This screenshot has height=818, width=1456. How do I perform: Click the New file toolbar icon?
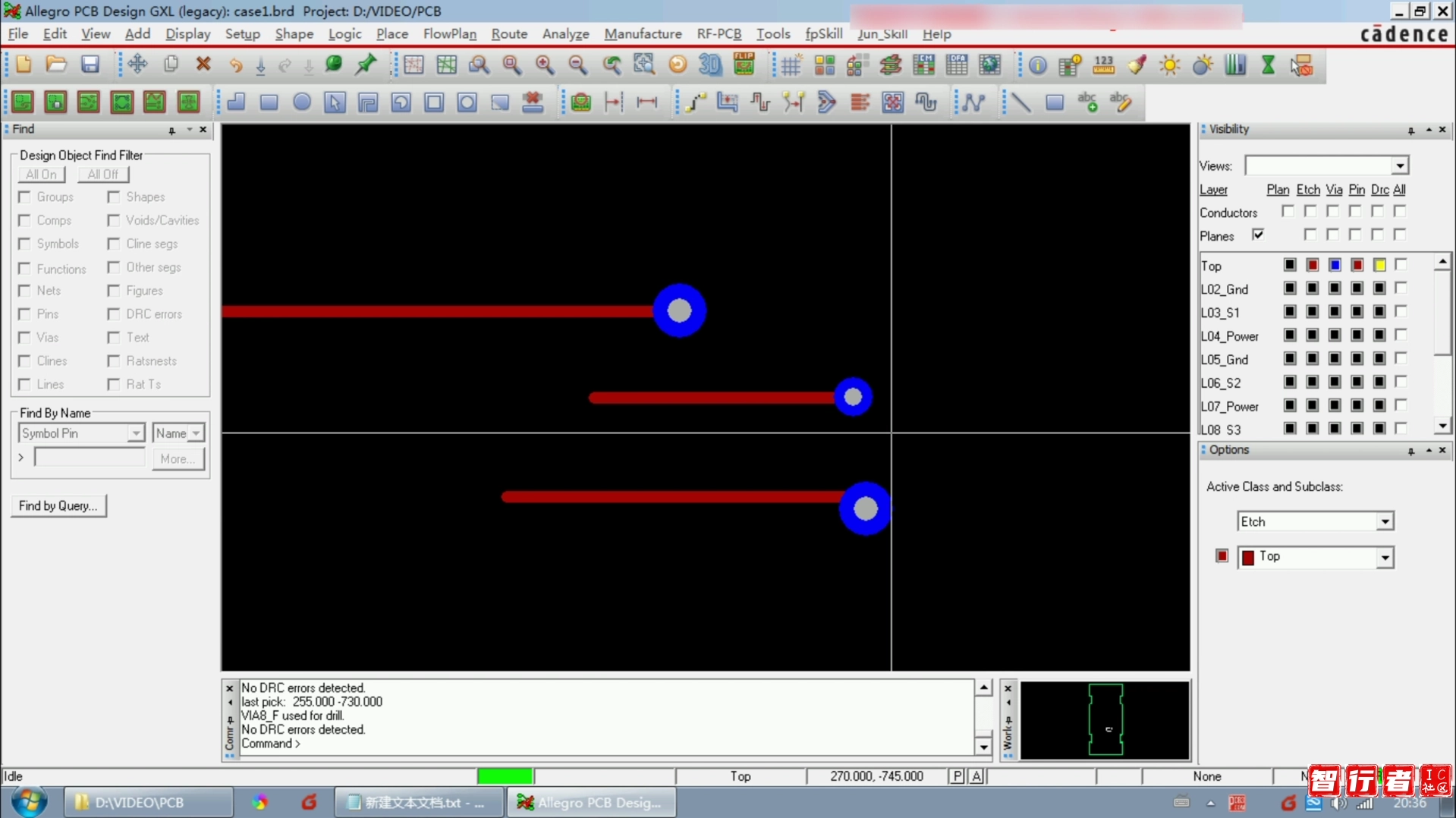pos(24,65)
